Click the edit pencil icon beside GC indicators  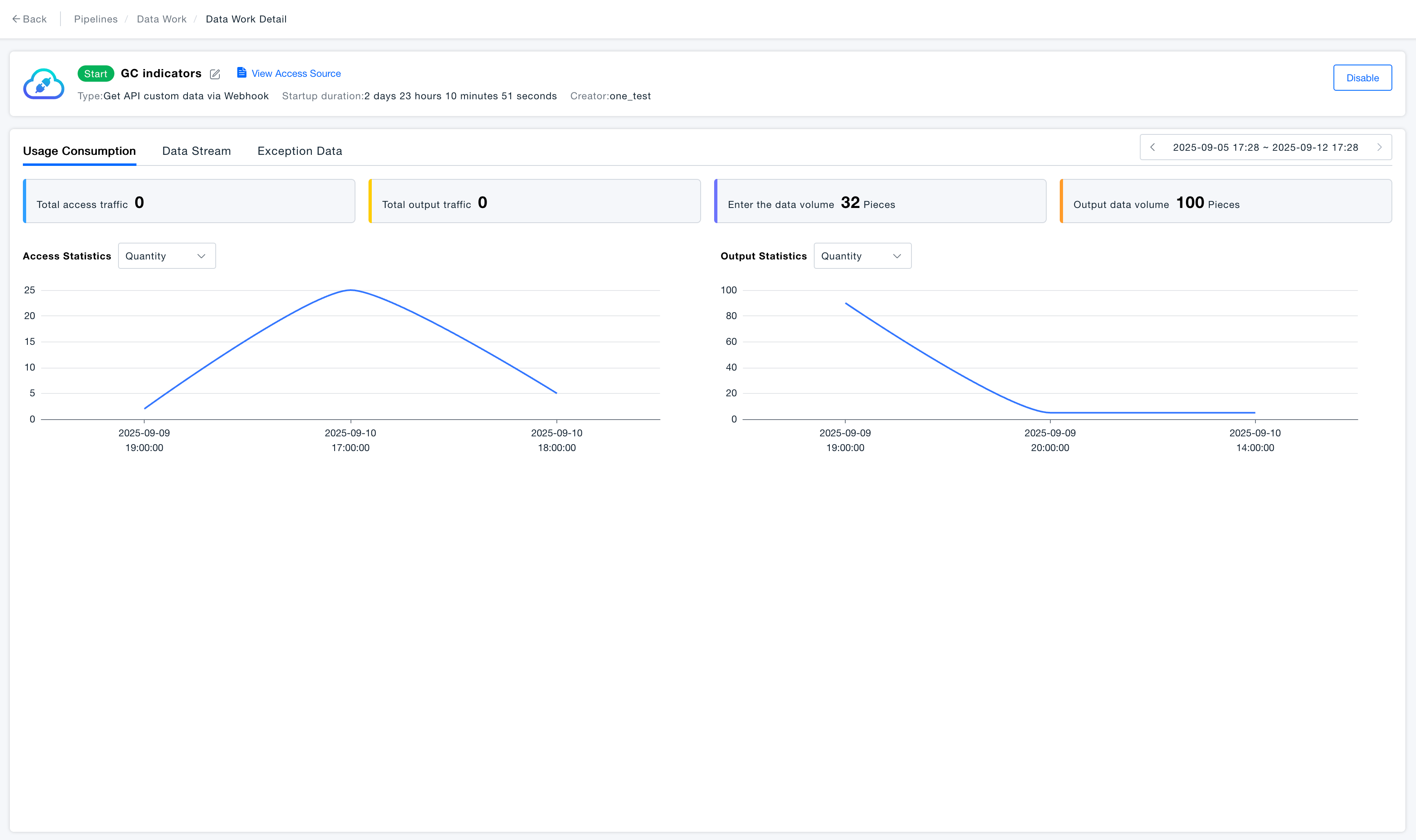pyautogui.click(x=215, y=74)
